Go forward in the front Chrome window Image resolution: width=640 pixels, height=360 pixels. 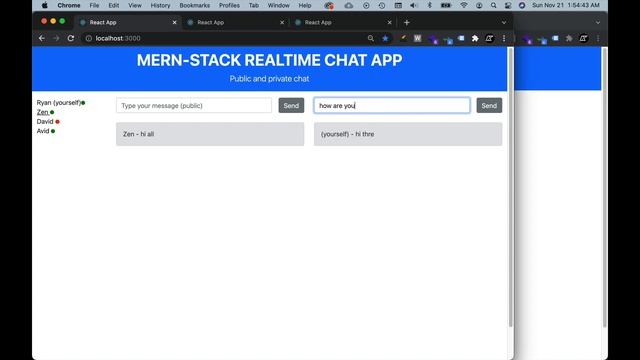pos(56,38)
